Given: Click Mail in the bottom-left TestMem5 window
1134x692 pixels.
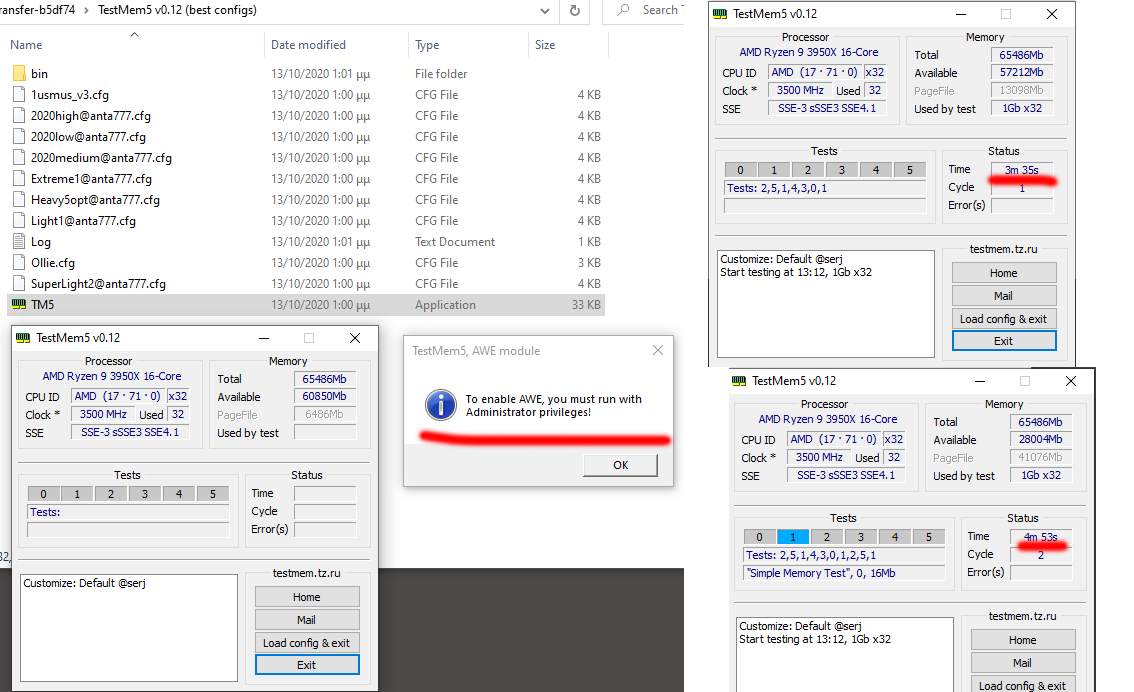Looking at the screenshot, I should click(307, 620).
